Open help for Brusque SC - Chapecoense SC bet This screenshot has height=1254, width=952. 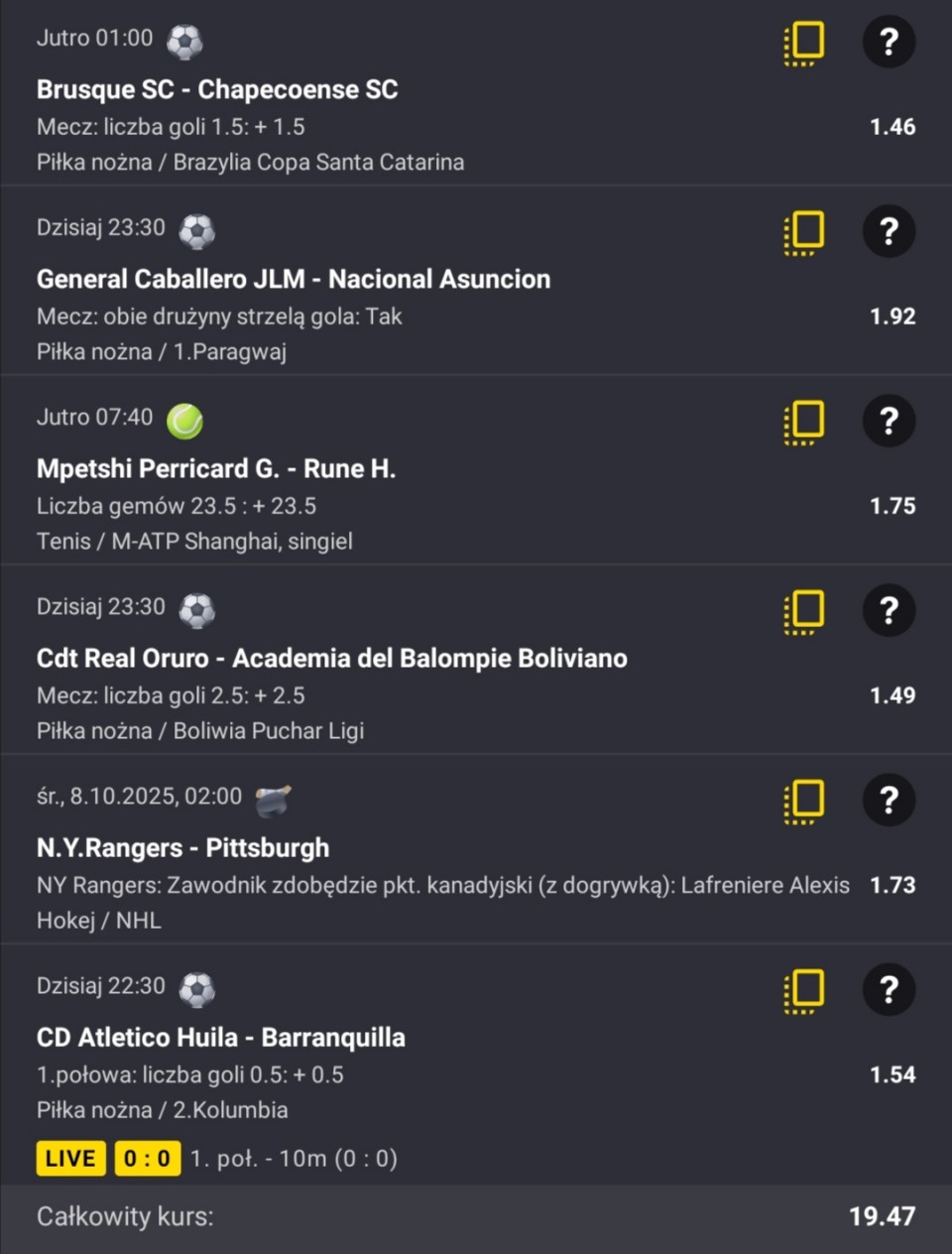point(889,42)
